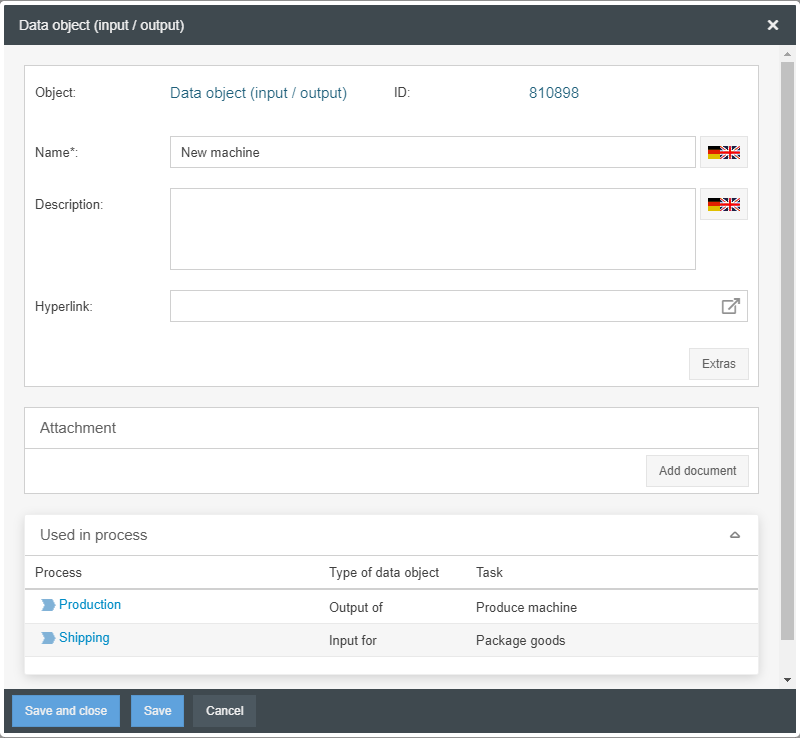Click into the Description text area
Image resolution: width=800 pixels, height=738 pixels.
[x=432, y=229]
